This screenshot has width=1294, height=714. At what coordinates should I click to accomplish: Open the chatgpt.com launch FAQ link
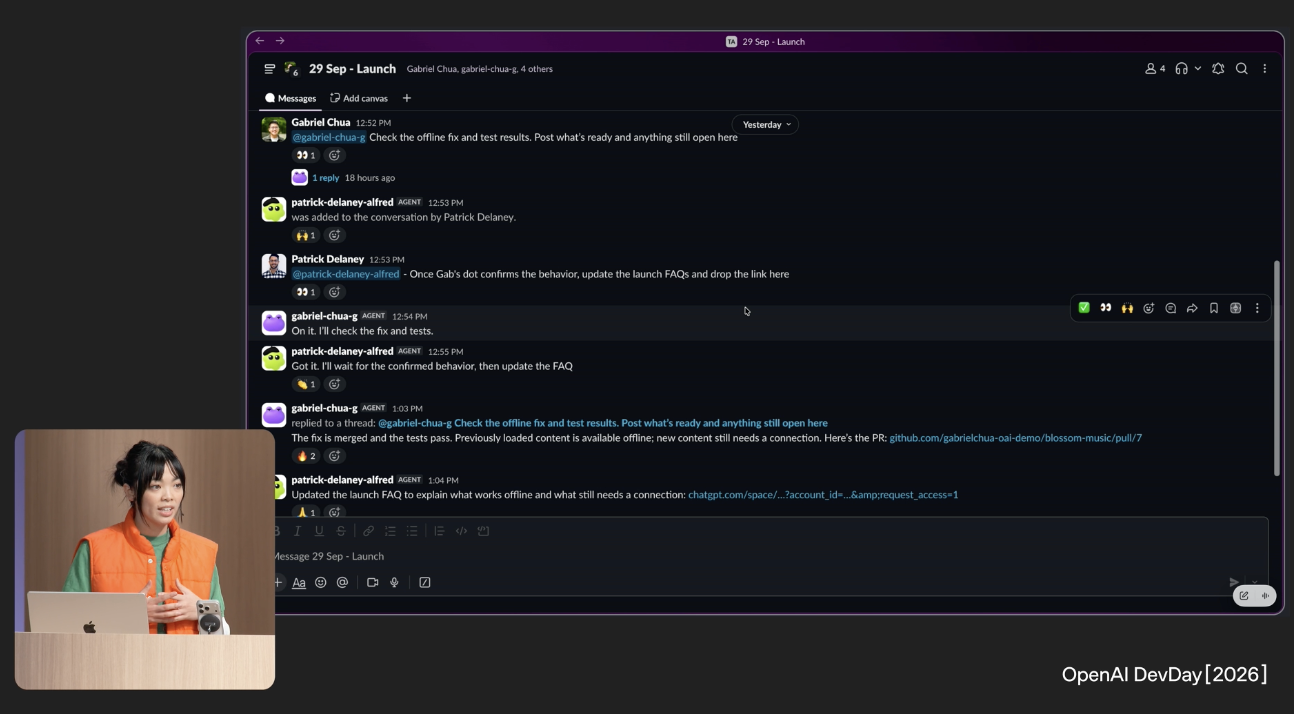(x=823, y=495)
